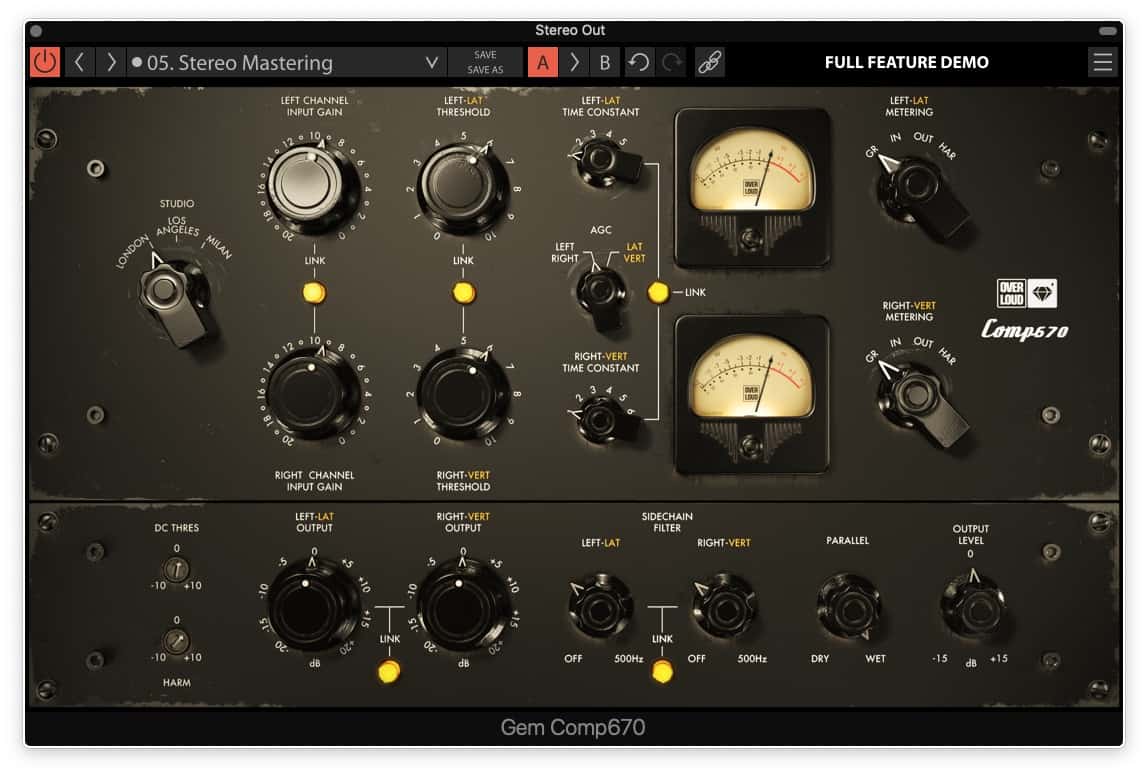Toggle the Sidechain Filter LINK lamp
This screenshot has height=775, width=1148.
tap(662, 671)
